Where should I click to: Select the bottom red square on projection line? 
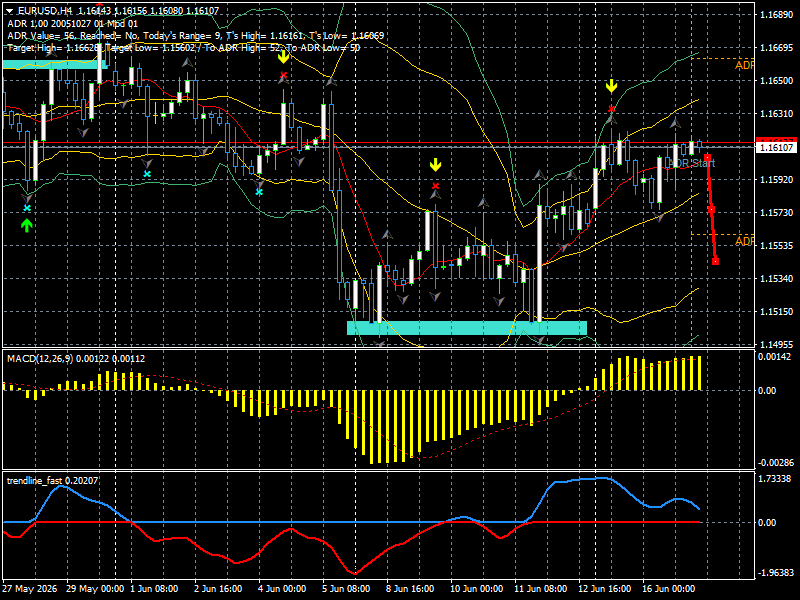pyautogui.click(x=715, y=262)
